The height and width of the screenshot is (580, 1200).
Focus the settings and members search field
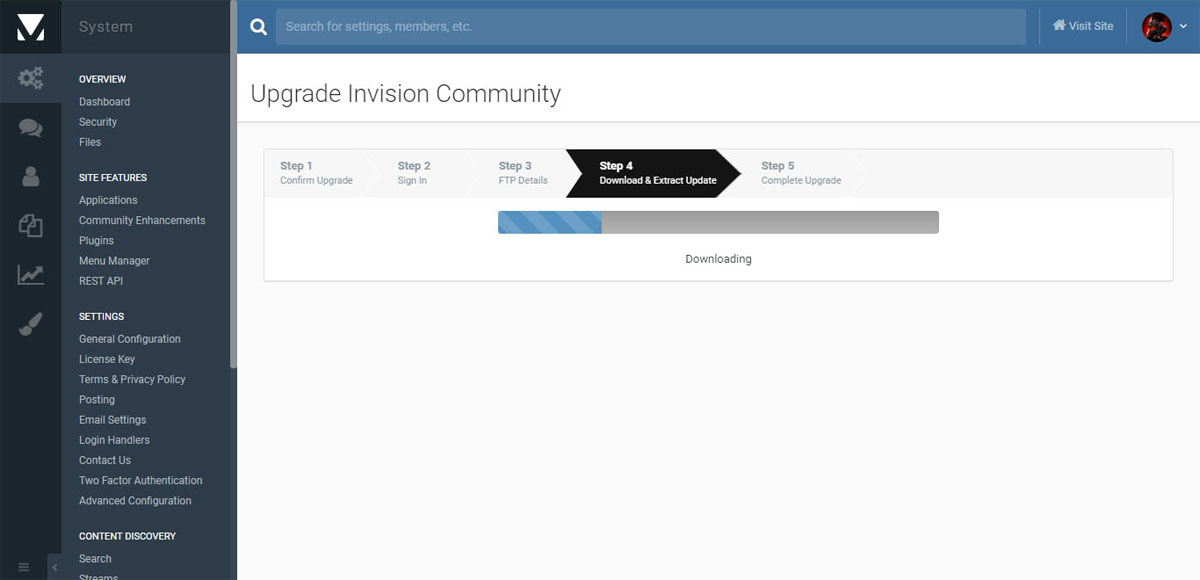point(650,27)
